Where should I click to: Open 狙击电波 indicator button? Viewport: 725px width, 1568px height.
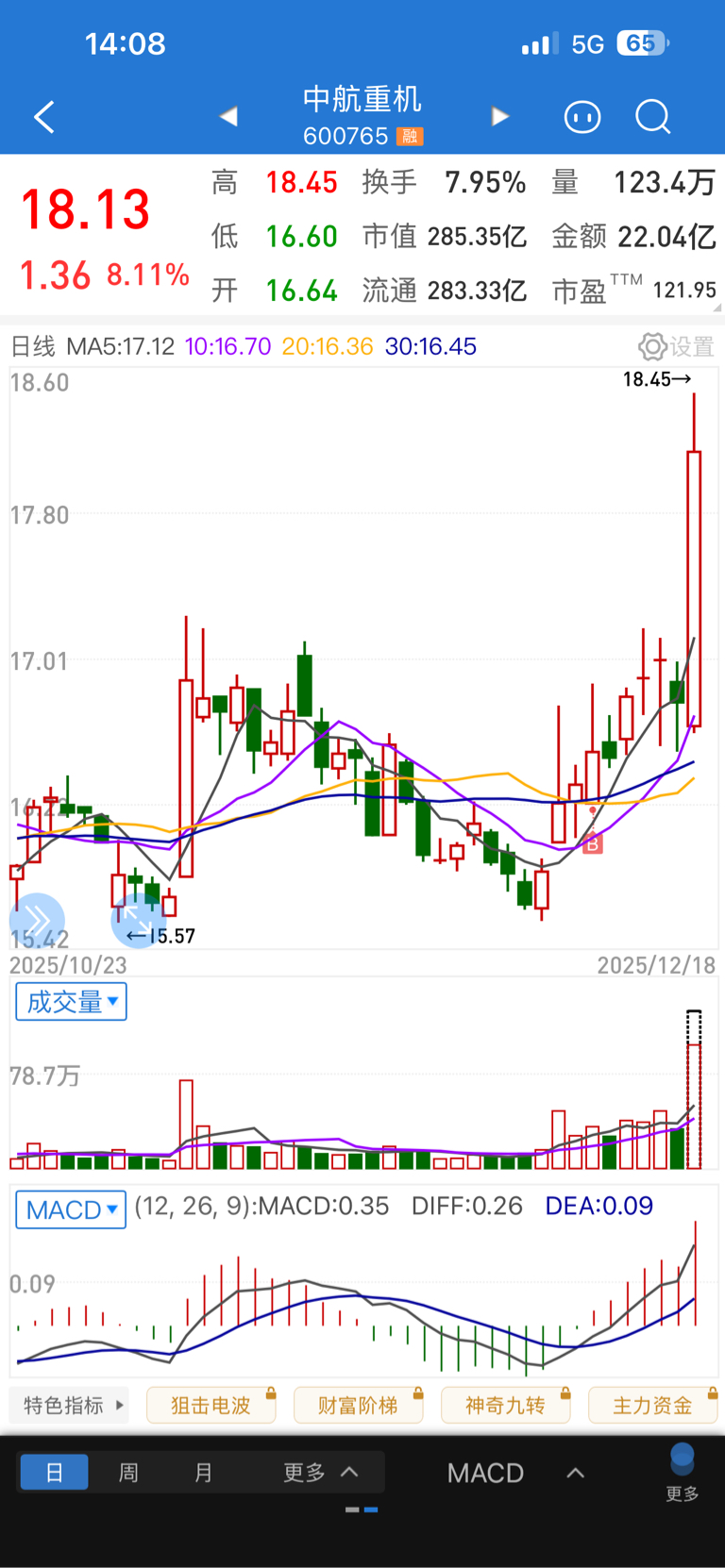click(211, 1406)
